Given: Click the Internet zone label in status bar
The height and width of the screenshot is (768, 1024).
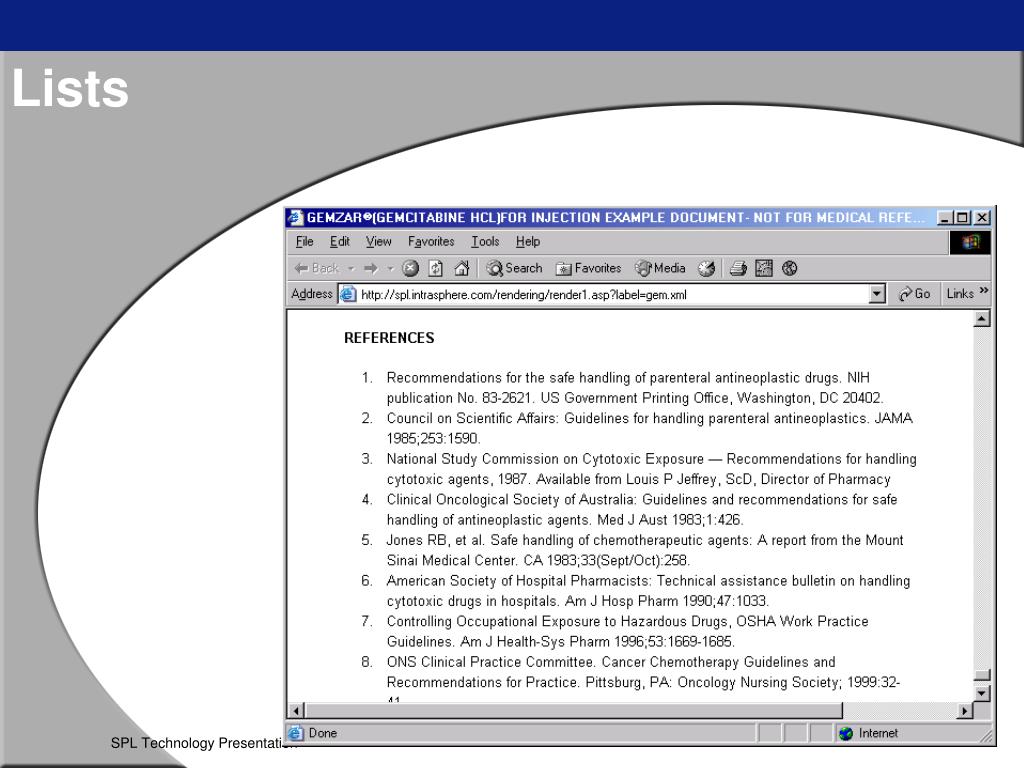Looking at the screenshot, I should click(878, 733).
